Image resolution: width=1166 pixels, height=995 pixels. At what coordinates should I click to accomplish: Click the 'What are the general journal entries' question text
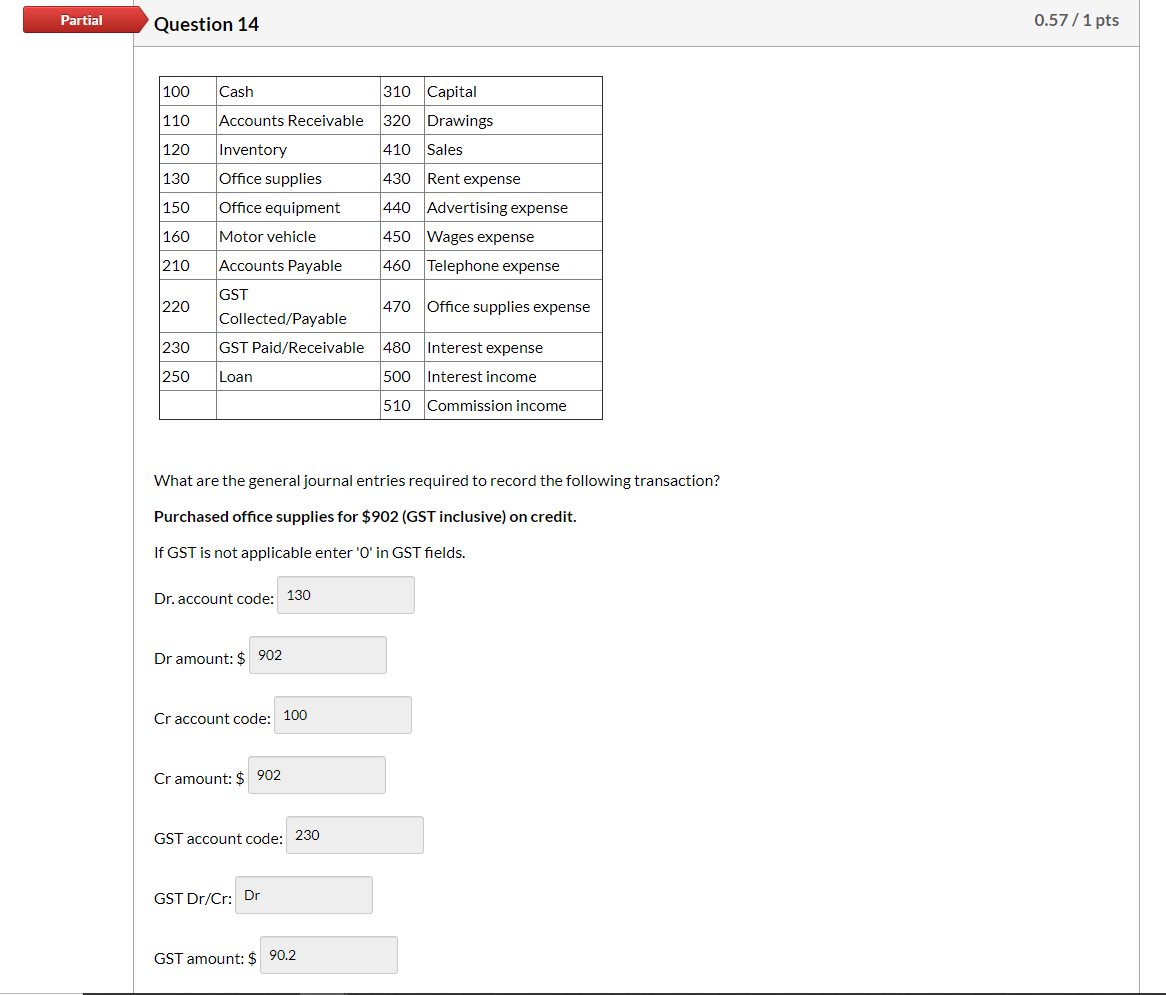(437, 481)
